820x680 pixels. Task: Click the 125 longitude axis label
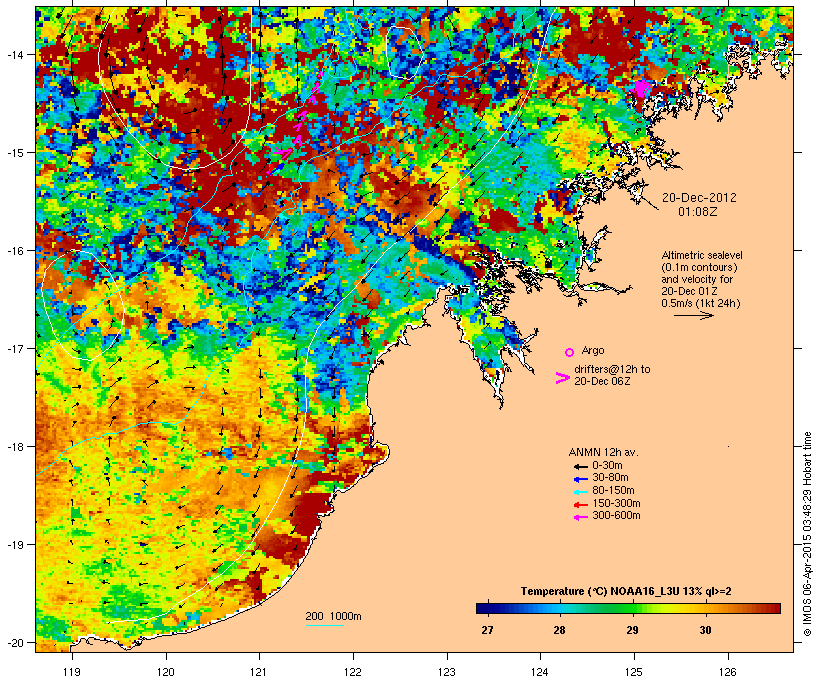[634, 672]
